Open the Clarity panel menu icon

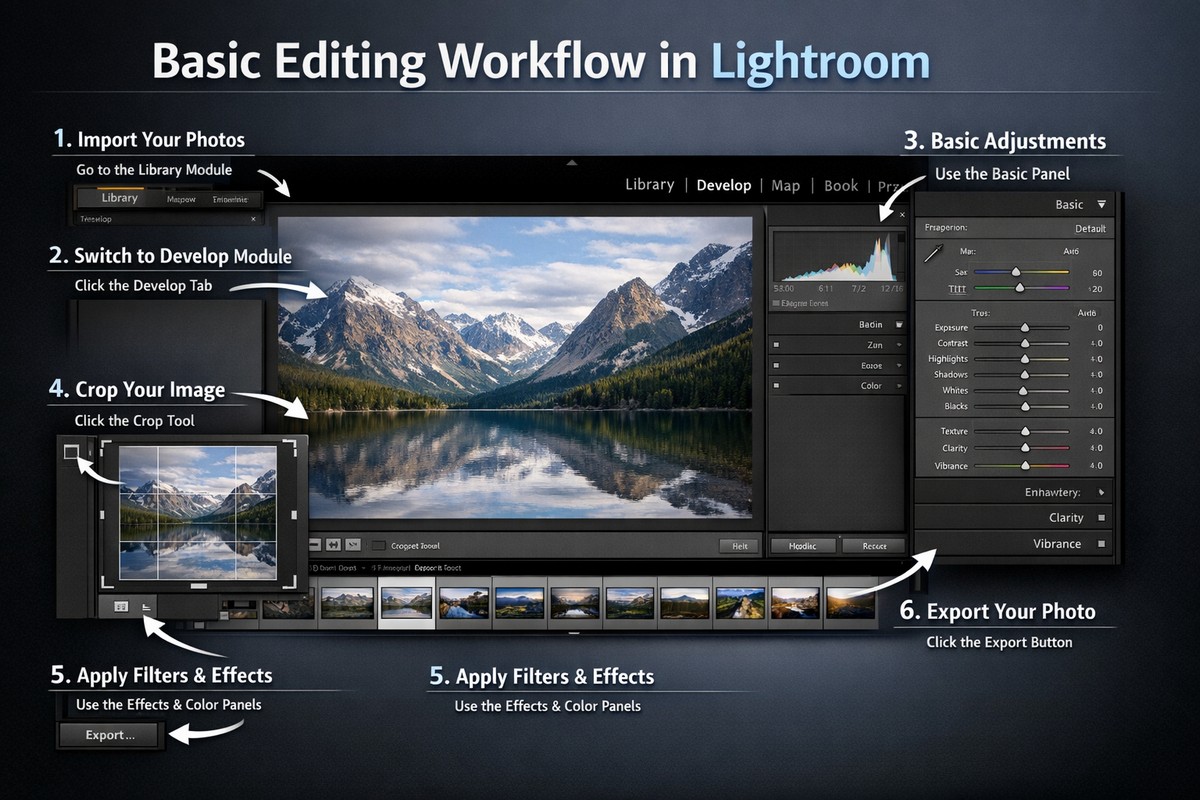coord(1099,518)
